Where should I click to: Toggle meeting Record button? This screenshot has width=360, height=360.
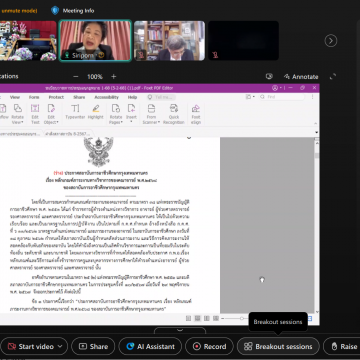tap(210, 347)
